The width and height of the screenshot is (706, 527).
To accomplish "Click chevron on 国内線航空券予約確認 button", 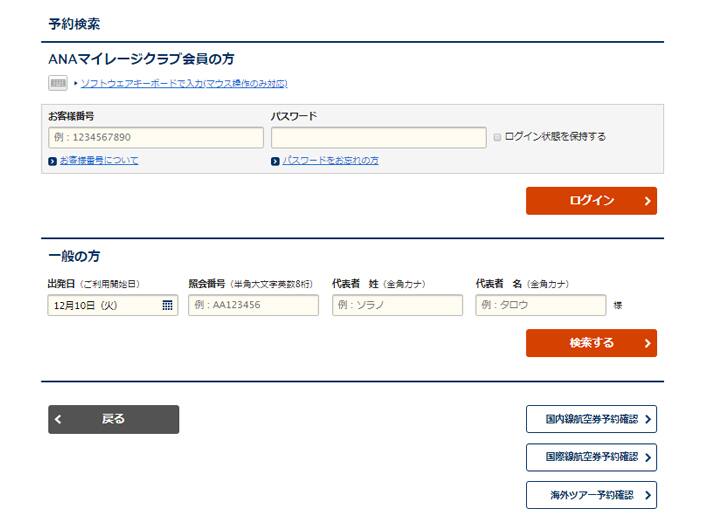I will point(648,420).
